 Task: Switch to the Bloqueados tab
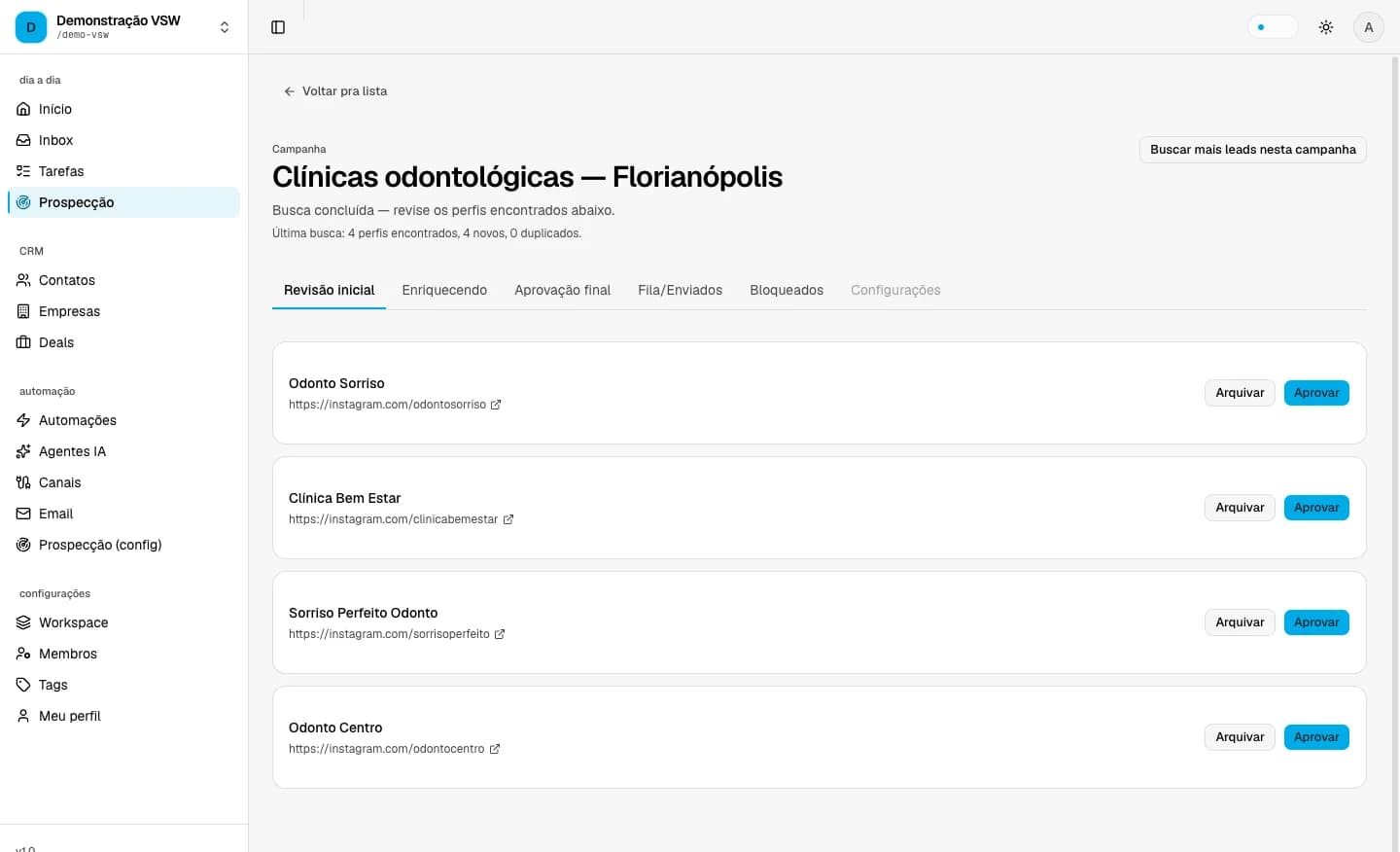click(x=787, y=290)
